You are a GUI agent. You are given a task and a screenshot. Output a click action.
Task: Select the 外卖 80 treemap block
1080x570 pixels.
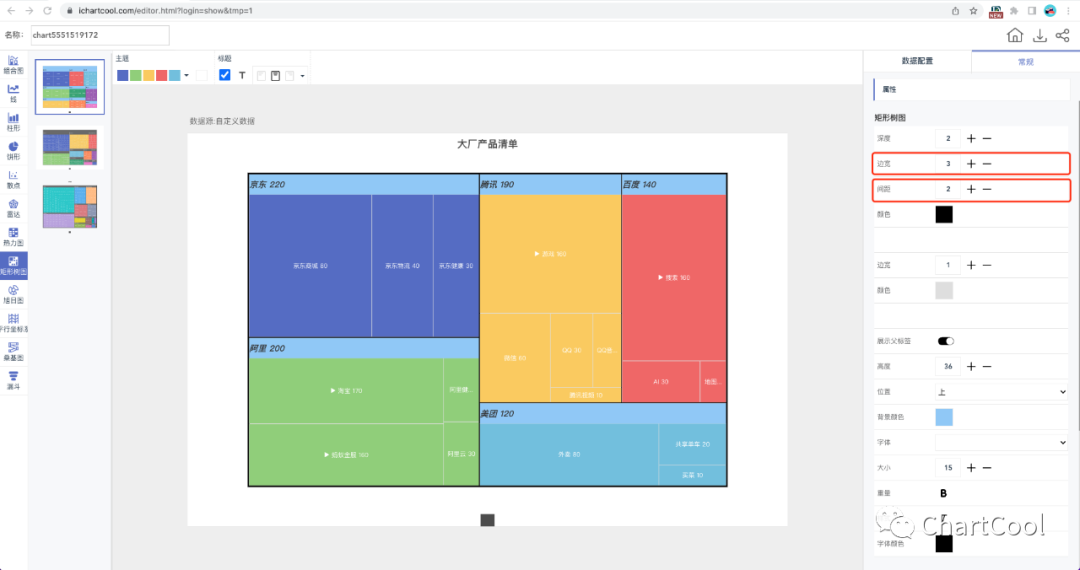569,454
